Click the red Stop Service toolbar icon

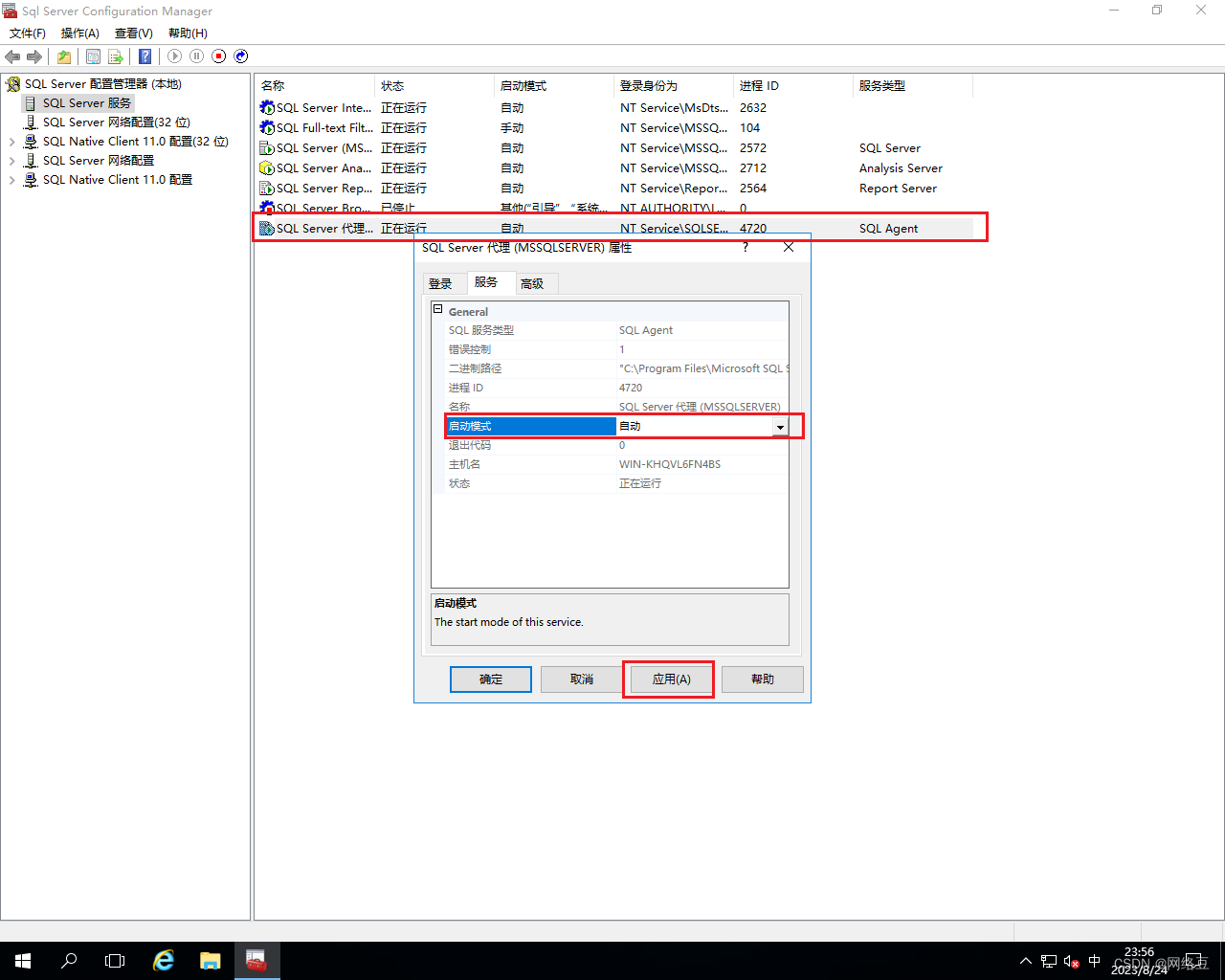coord(219,56)
